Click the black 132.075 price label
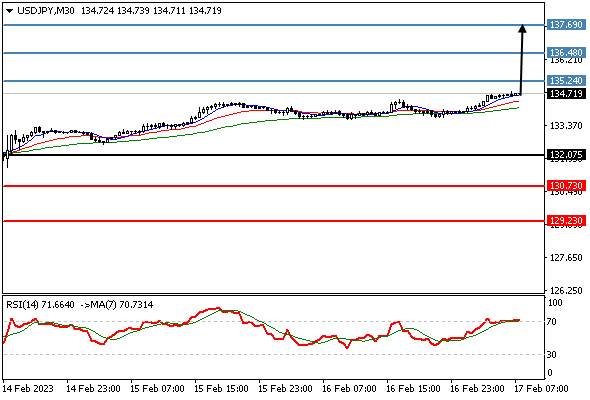590x400 pixels. click(566, 155)
